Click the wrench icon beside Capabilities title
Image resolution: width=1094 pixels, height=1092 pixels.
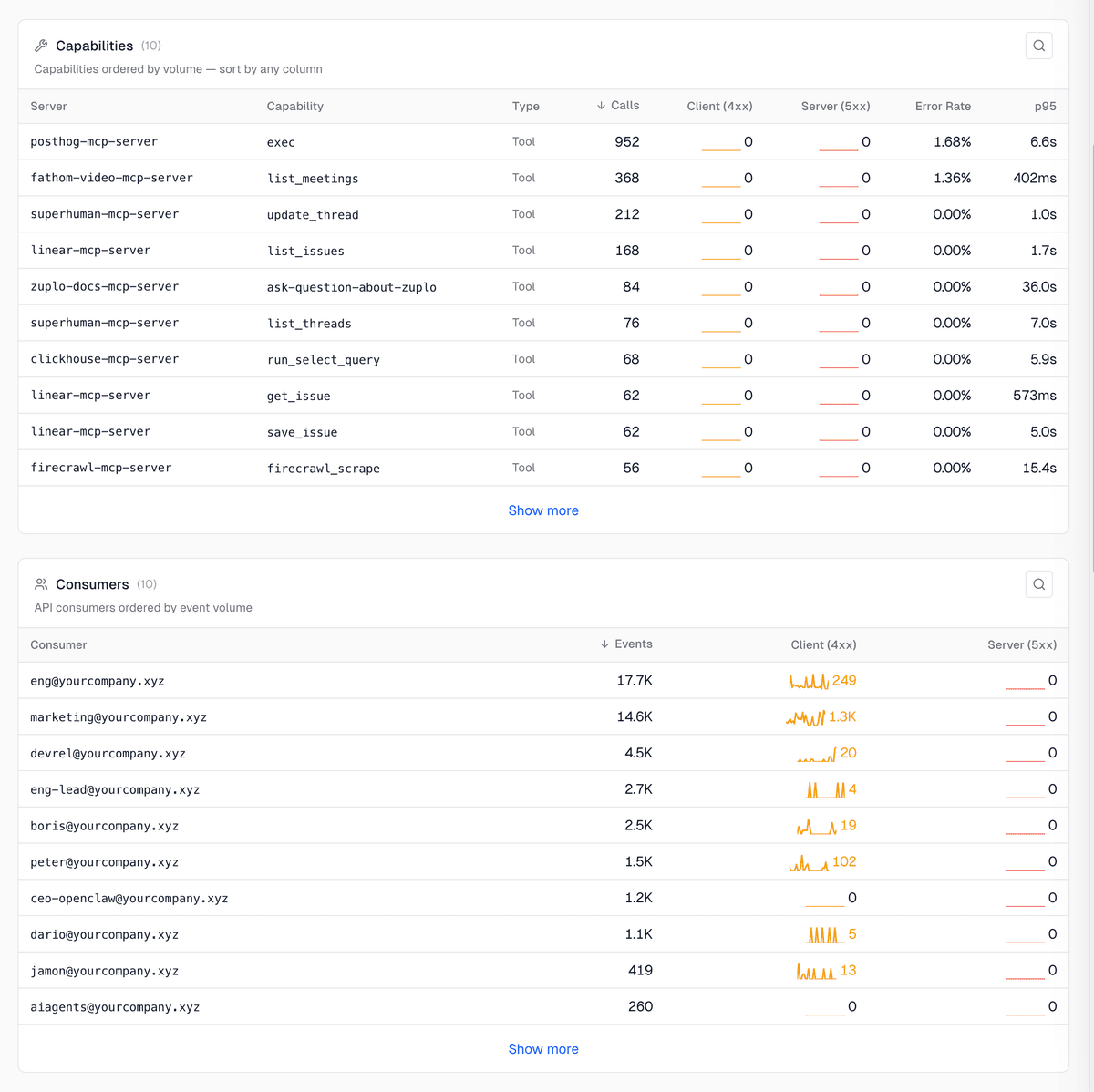(41, 46)
